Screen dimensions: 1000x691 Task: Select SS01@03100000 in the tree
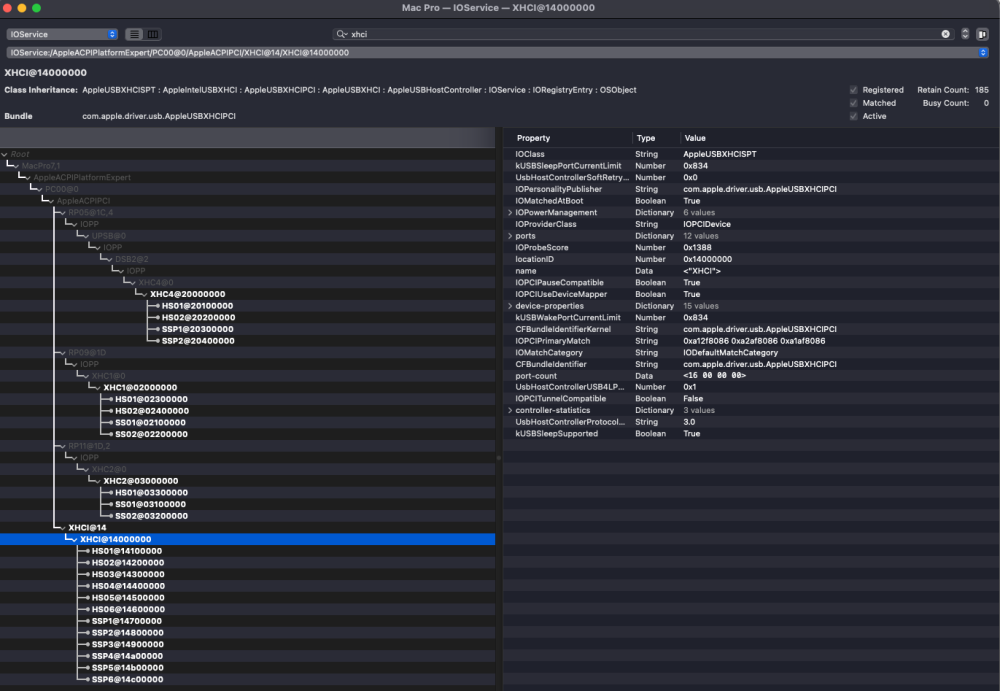[x=150, y=504]
